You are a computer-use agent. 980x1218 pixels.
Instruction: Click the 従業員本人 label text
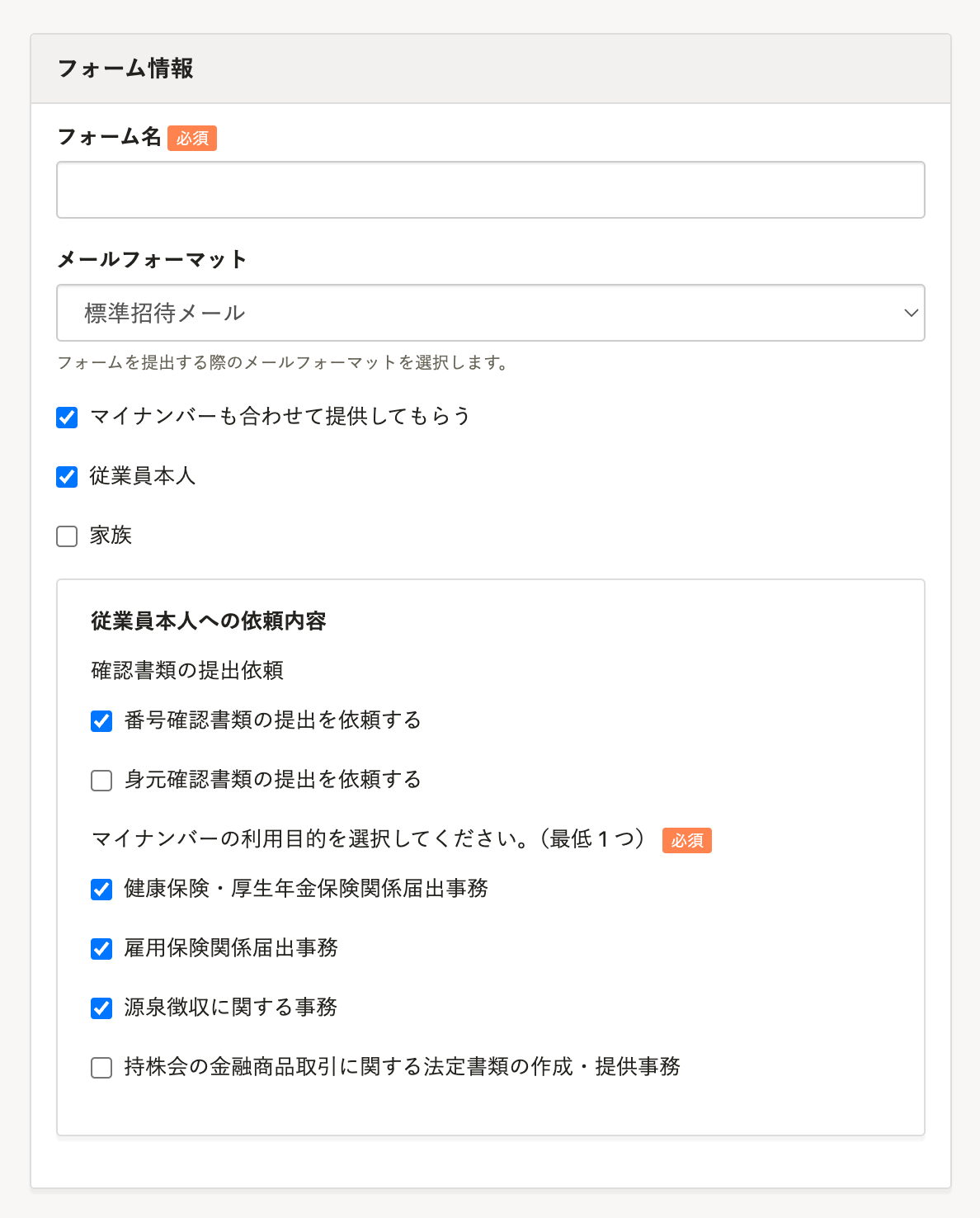(142, 476)
